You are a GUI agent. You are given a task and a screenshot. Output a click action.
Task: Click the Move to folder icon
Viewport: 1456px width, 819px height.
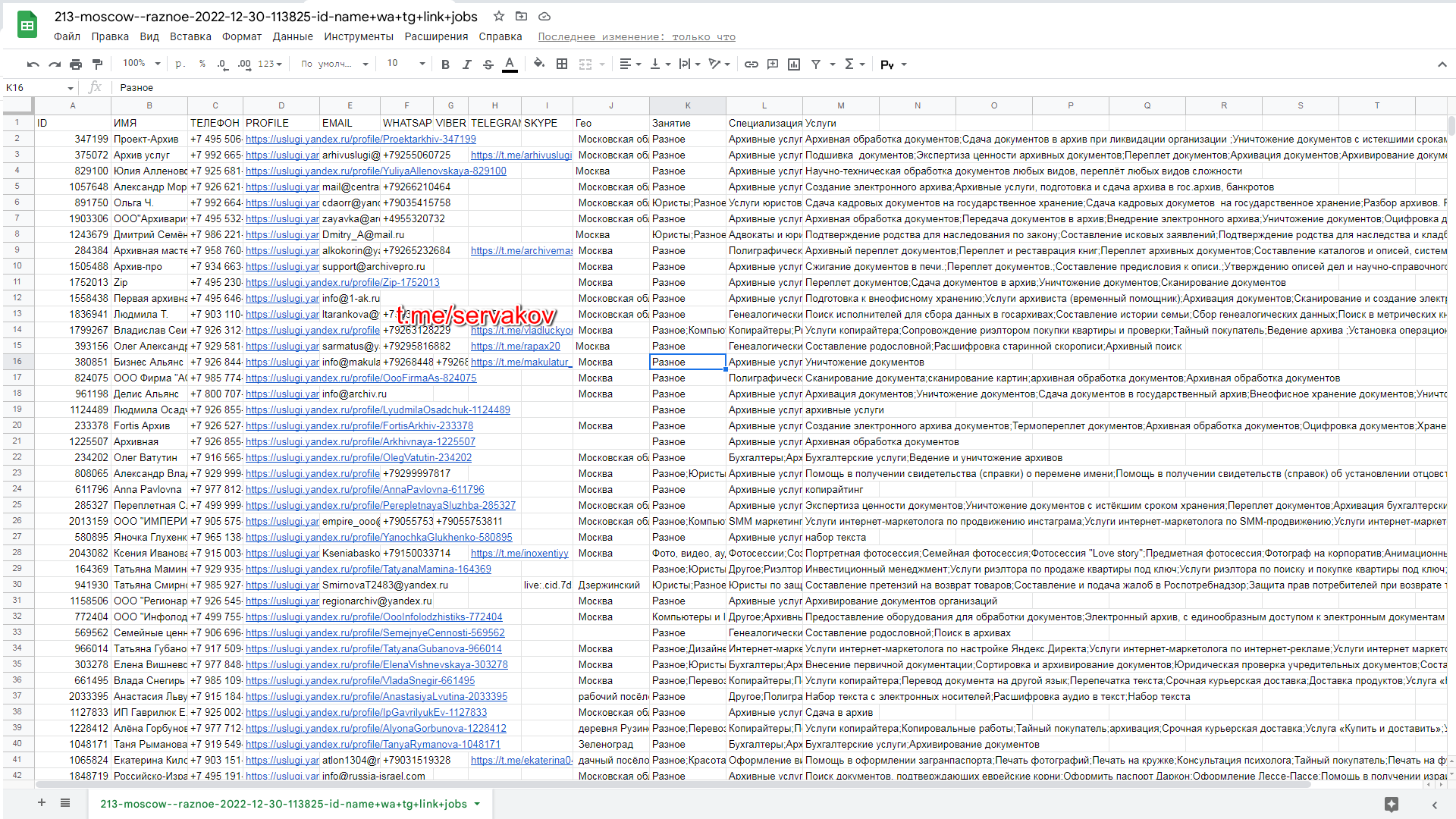pyautogui.click(x=521, y=16)
